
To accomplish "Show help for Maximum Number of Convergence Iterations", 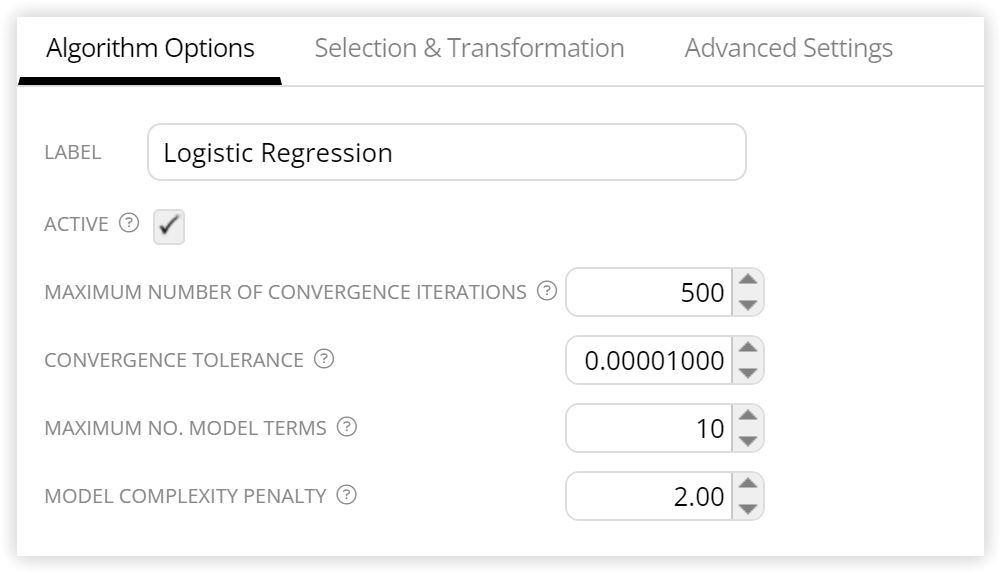I will tap(547, 291).
